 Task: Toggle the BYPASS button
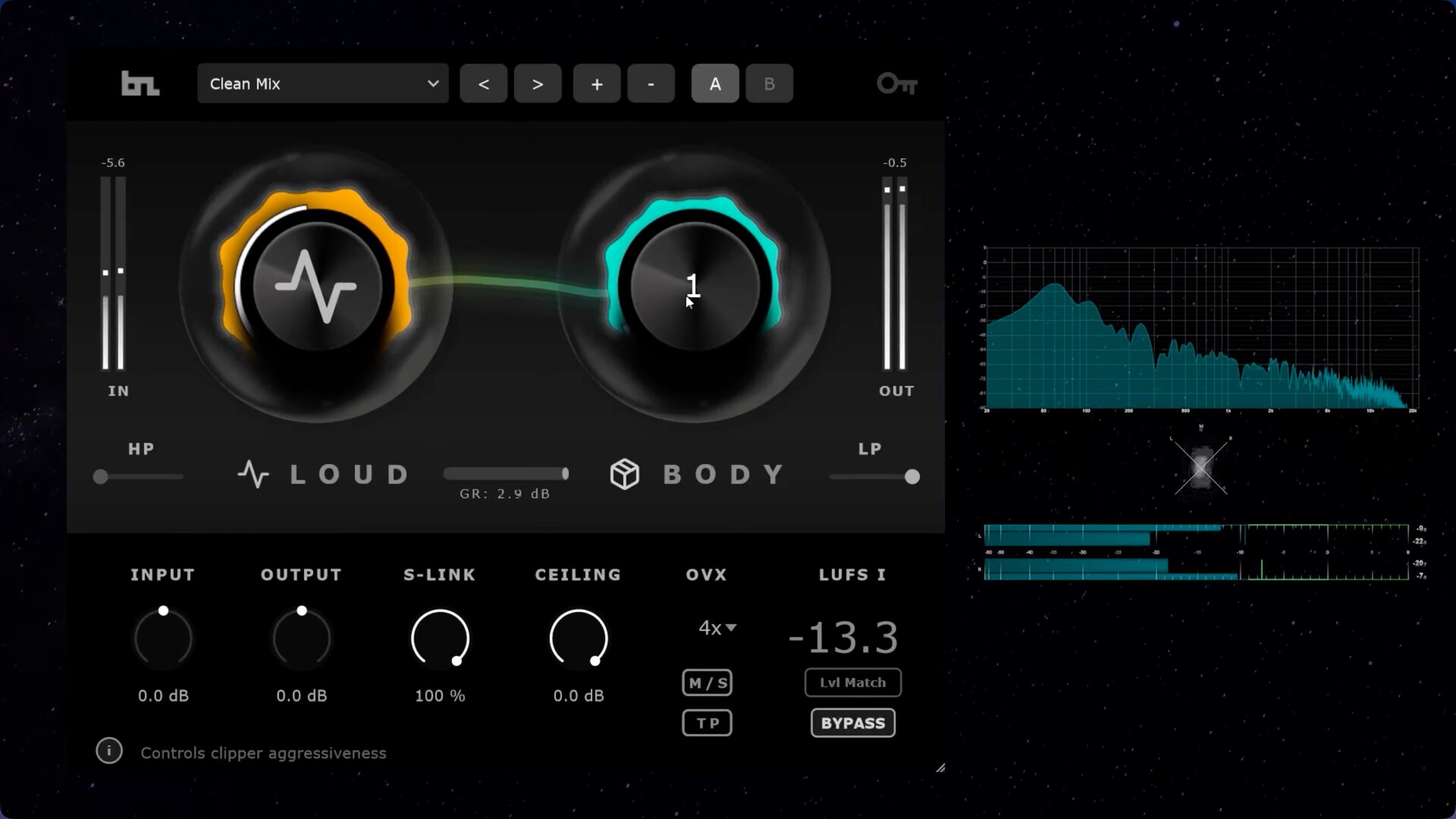click(x=852, y=723)
